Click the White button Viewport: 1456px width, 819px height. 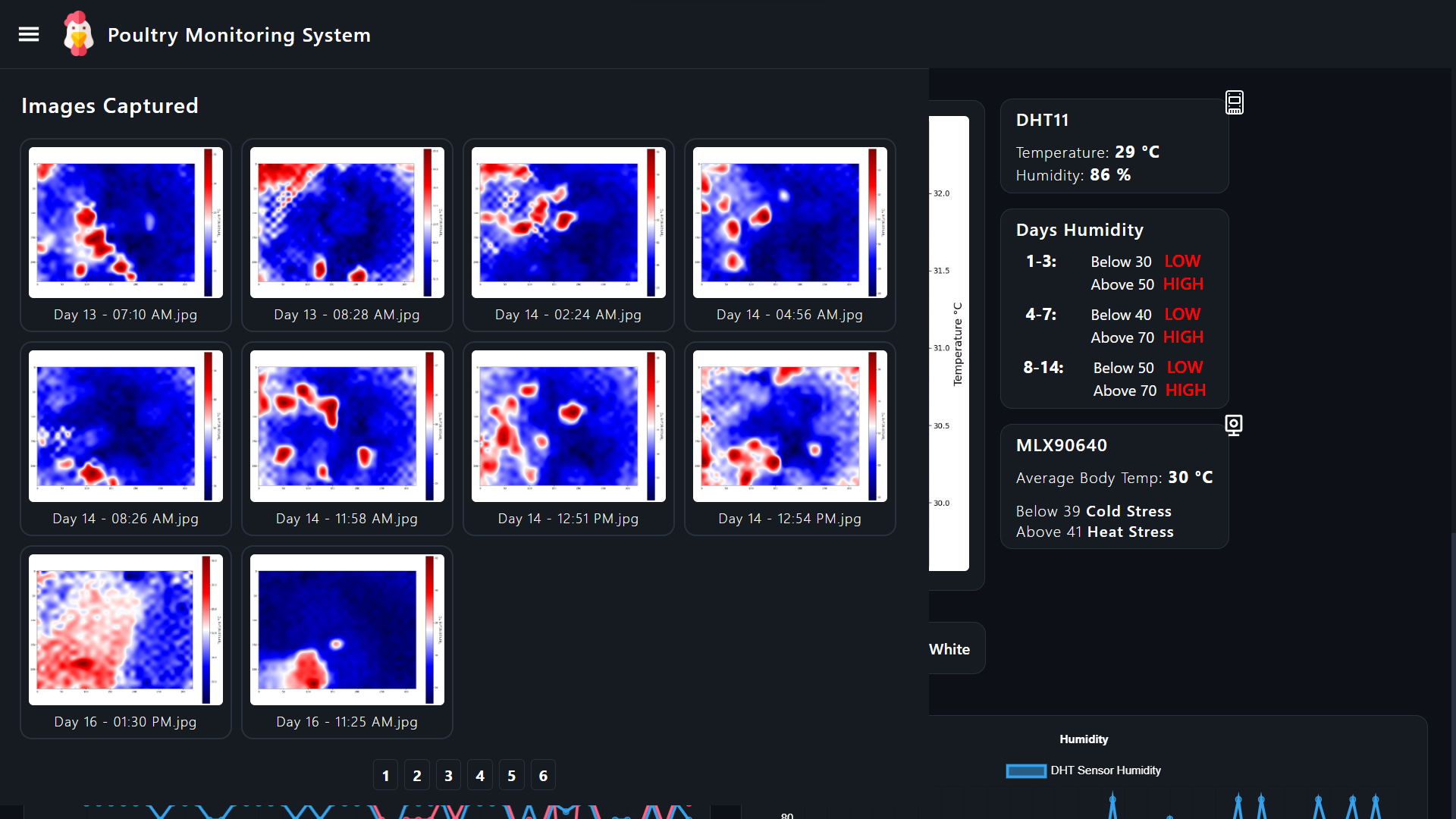click(x=949, y=648)
